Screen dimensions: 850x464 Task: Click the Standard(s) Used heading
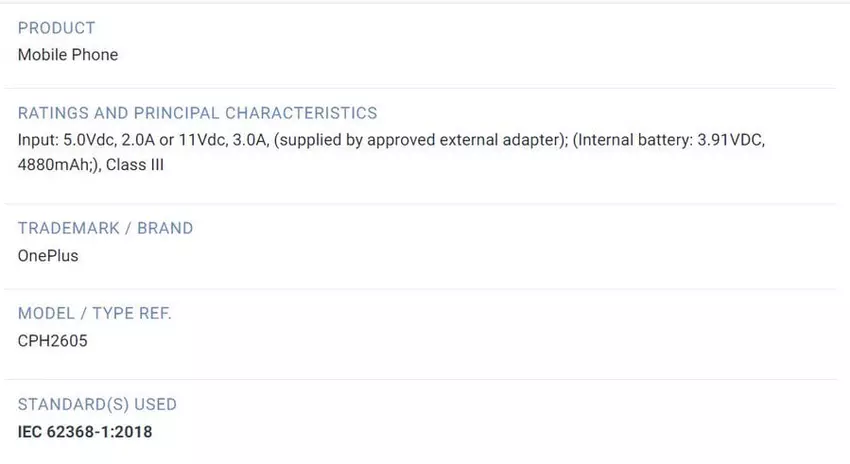(x=97, y=405)
